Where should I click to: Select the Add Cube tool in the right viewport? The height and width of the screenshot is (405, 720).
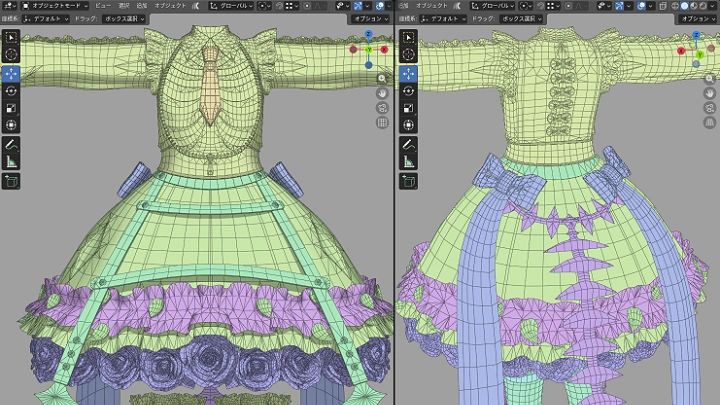click(409, 181)
